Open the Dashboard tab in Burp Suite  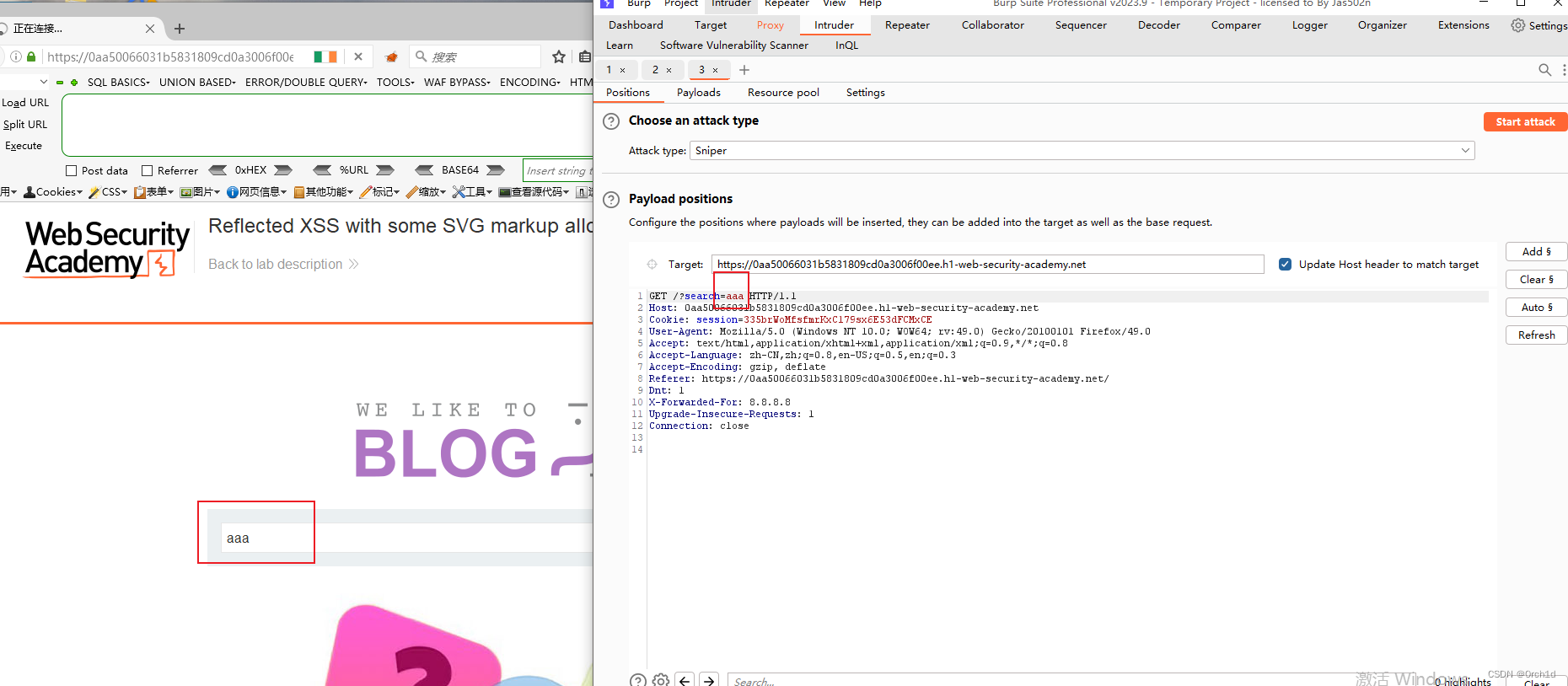point(636,25)
